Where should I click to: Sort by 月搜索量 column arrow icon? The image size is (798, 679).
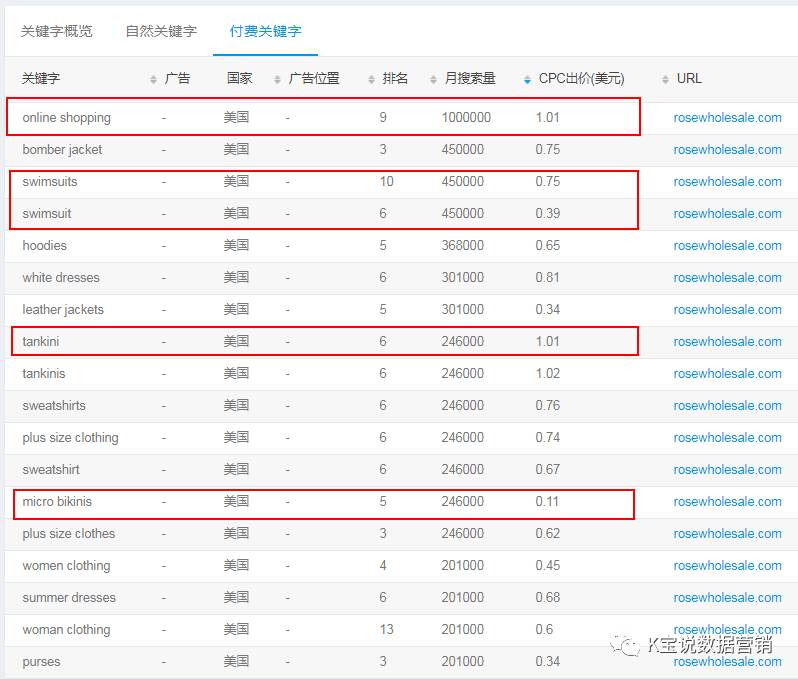pyautogui.click(x=527, y=79)
